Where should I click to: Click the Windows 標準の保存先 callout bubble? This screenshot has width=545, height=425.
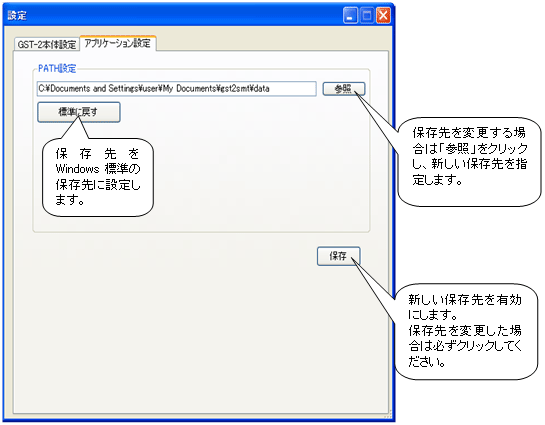point(98,178)
